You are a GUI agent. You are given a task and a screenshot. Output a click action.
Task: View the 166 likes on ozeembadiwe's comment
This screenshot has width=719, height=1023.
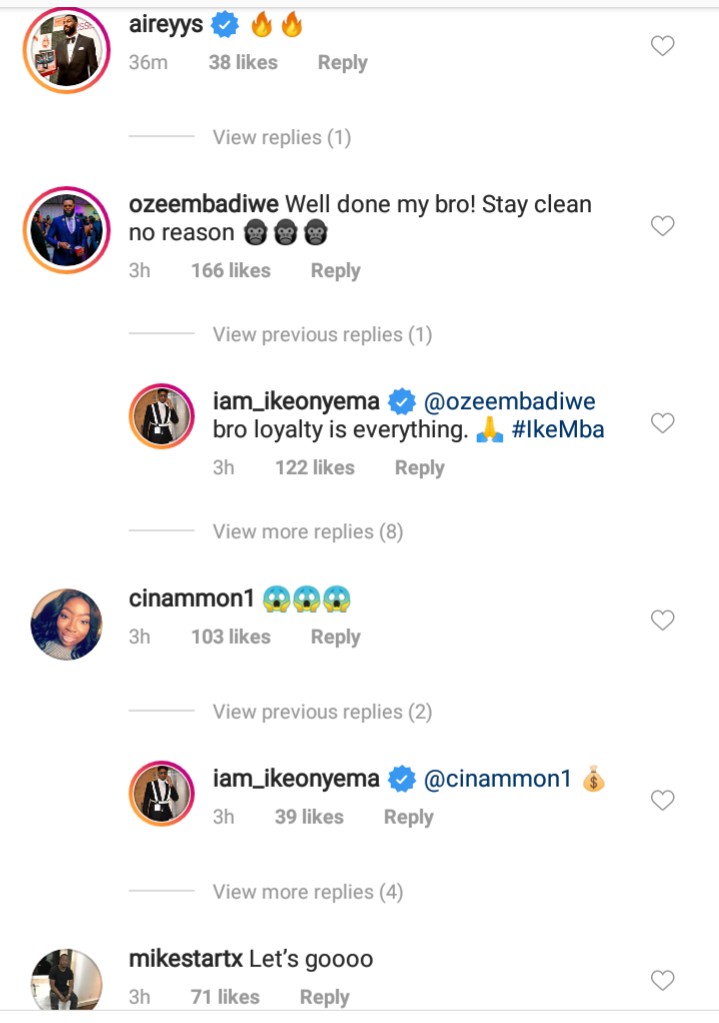[230, 271]
